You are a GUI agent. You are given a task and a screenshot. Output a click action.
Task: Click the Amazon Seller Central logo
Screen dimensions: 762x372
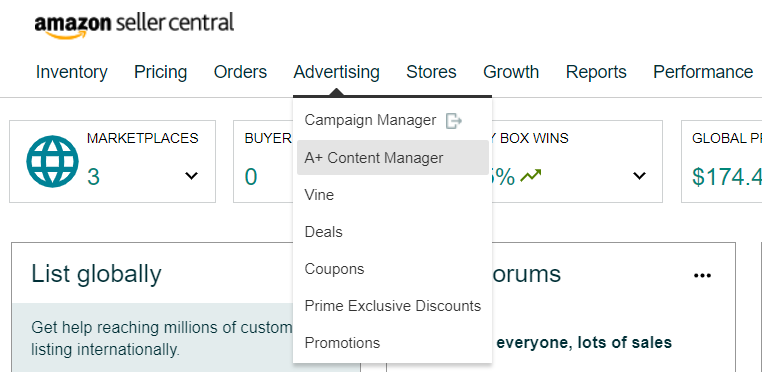tap(134, 26)
